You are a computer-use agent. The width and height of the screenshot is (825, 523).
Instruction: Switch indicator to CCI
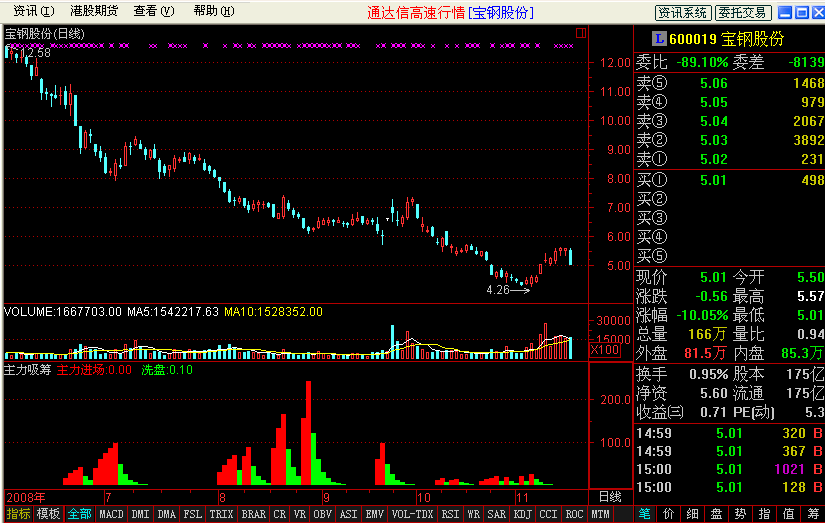tap(548, 514)
